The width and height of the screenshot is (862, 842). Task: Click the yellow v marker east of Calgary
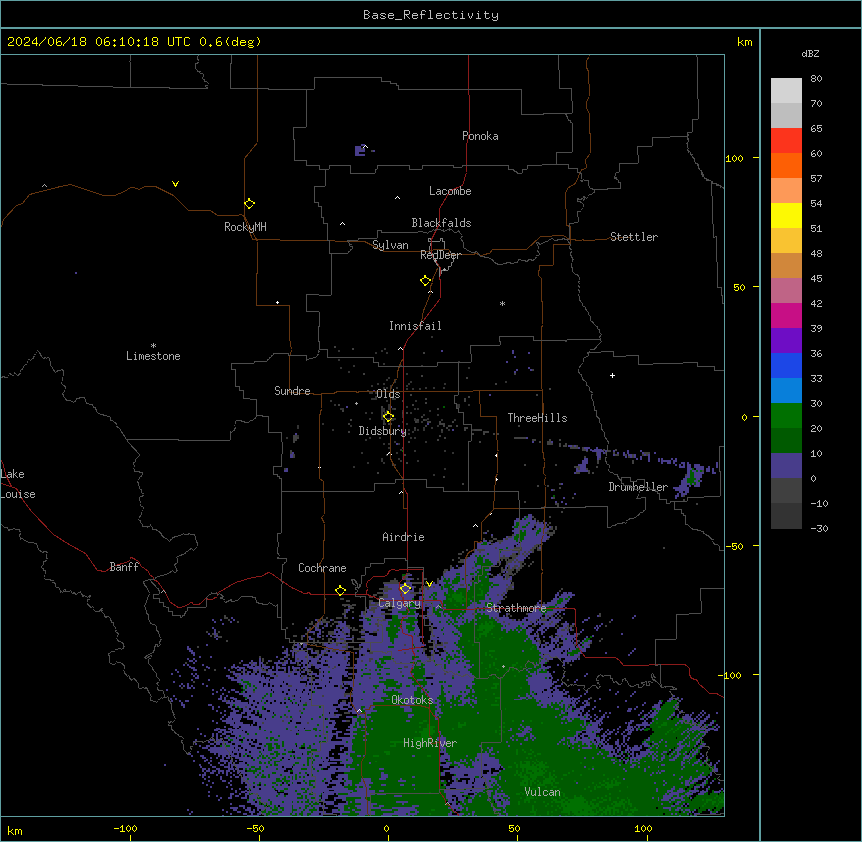[x=429, y=584]
